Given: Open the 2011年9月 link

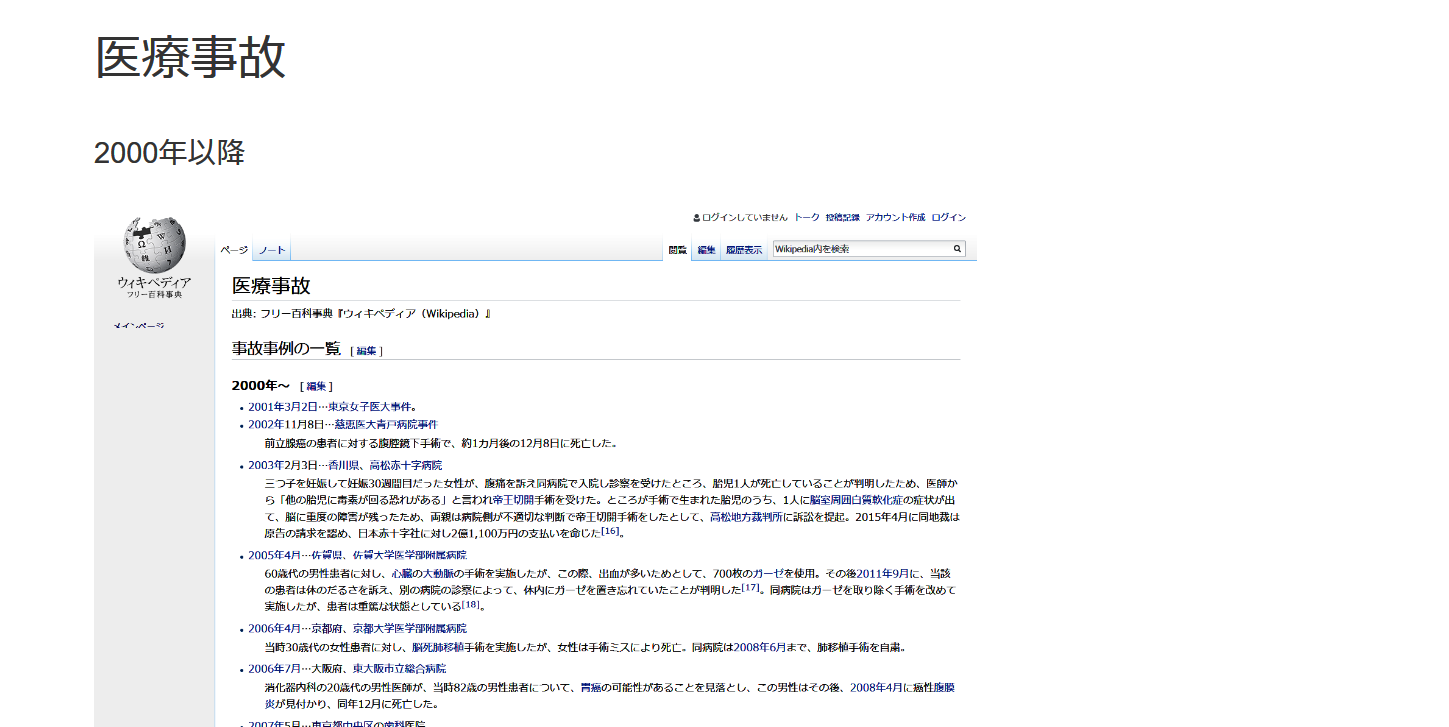Looking at the screenshot, I should tap(882, 573).
